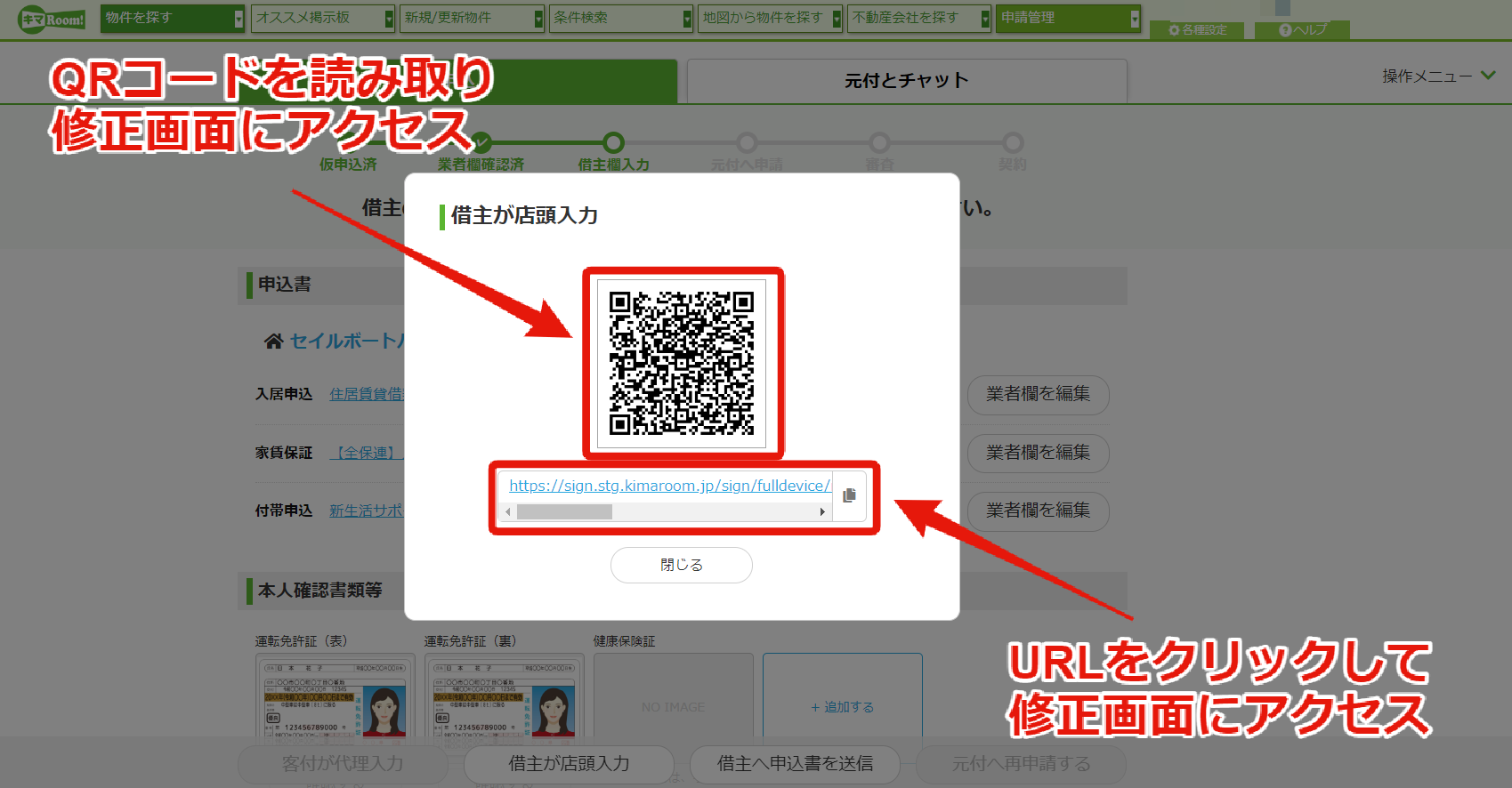1512x788 pixels.
Task: Click the KimaRoom logo
Action: click(x=53, y=19)
